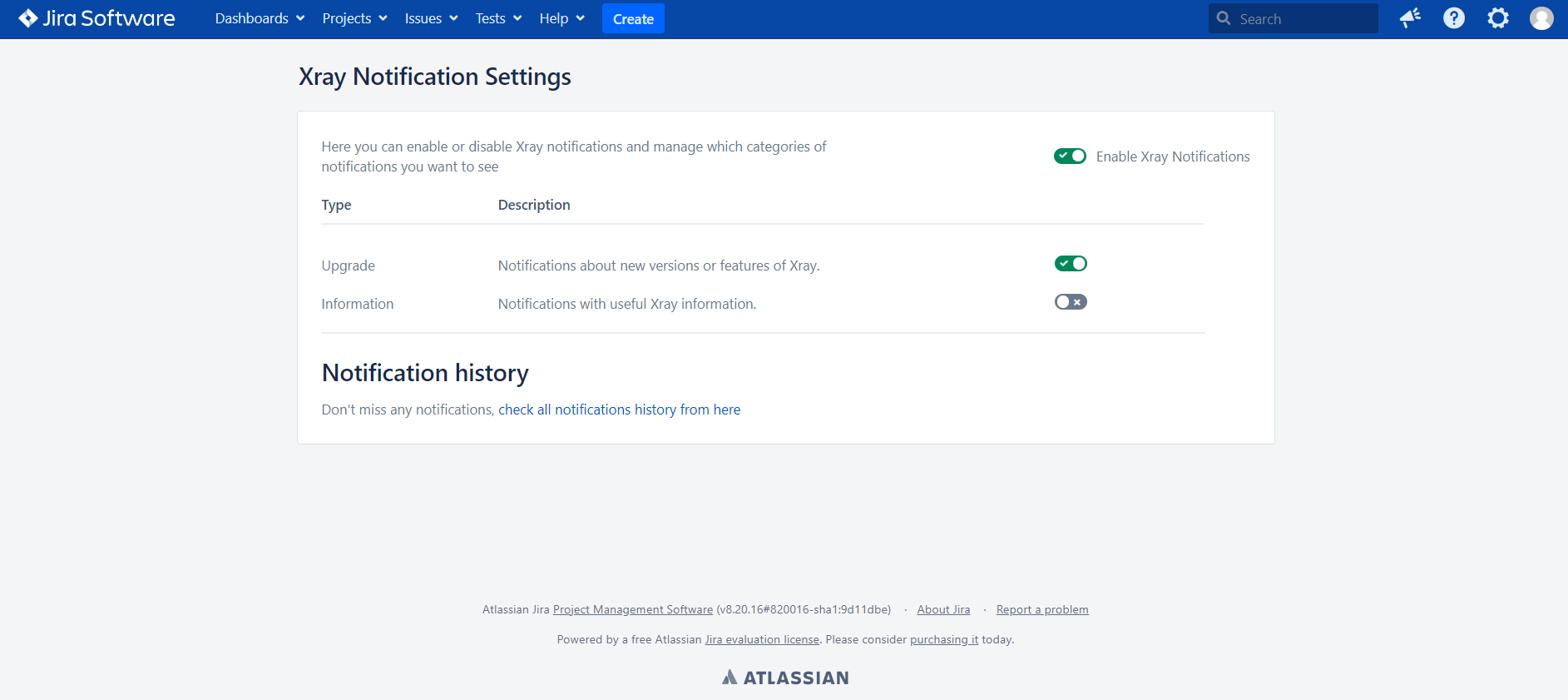Click the Description column header
Image resolution: width=1568 pixels, height=700 pixels.
click(534, 205)
